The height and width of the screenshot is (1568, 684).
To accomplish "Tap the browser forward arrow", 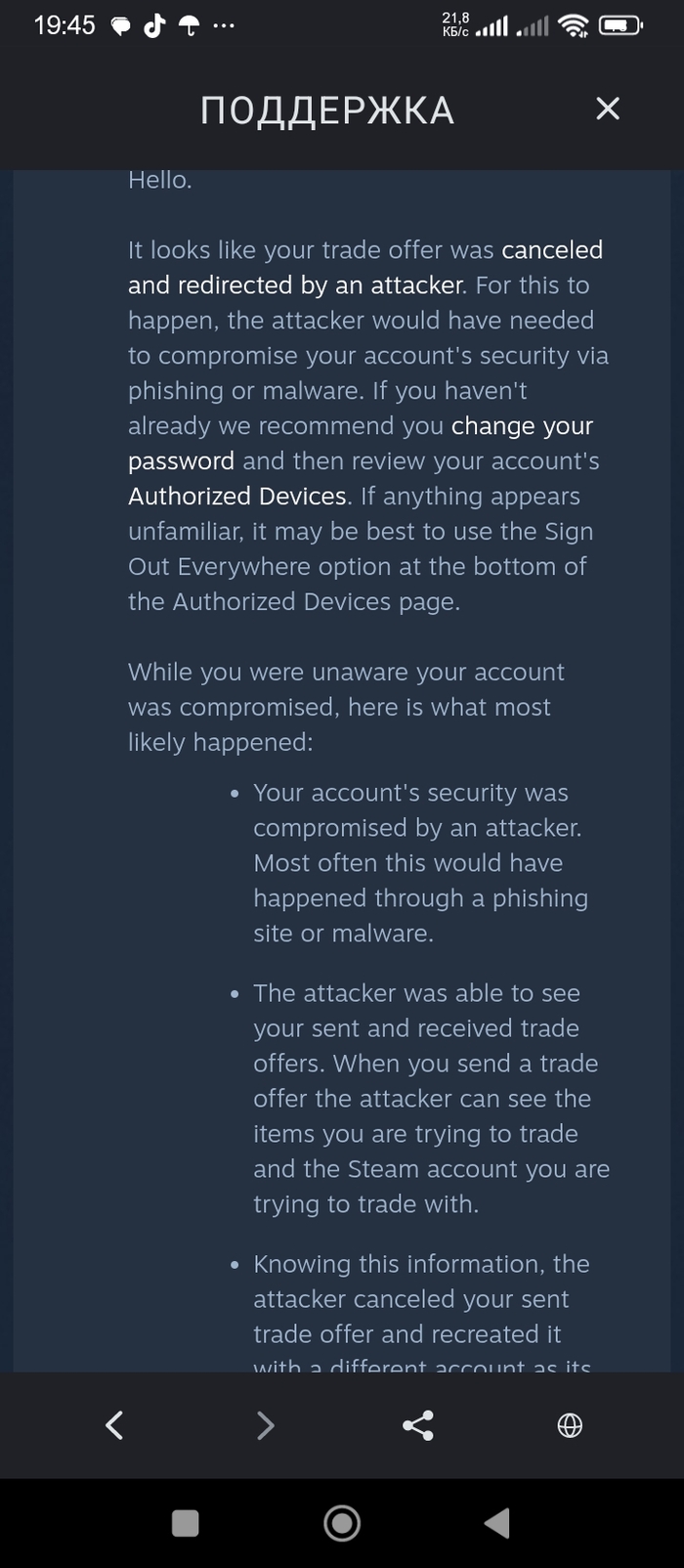I will click(265, 1425).
